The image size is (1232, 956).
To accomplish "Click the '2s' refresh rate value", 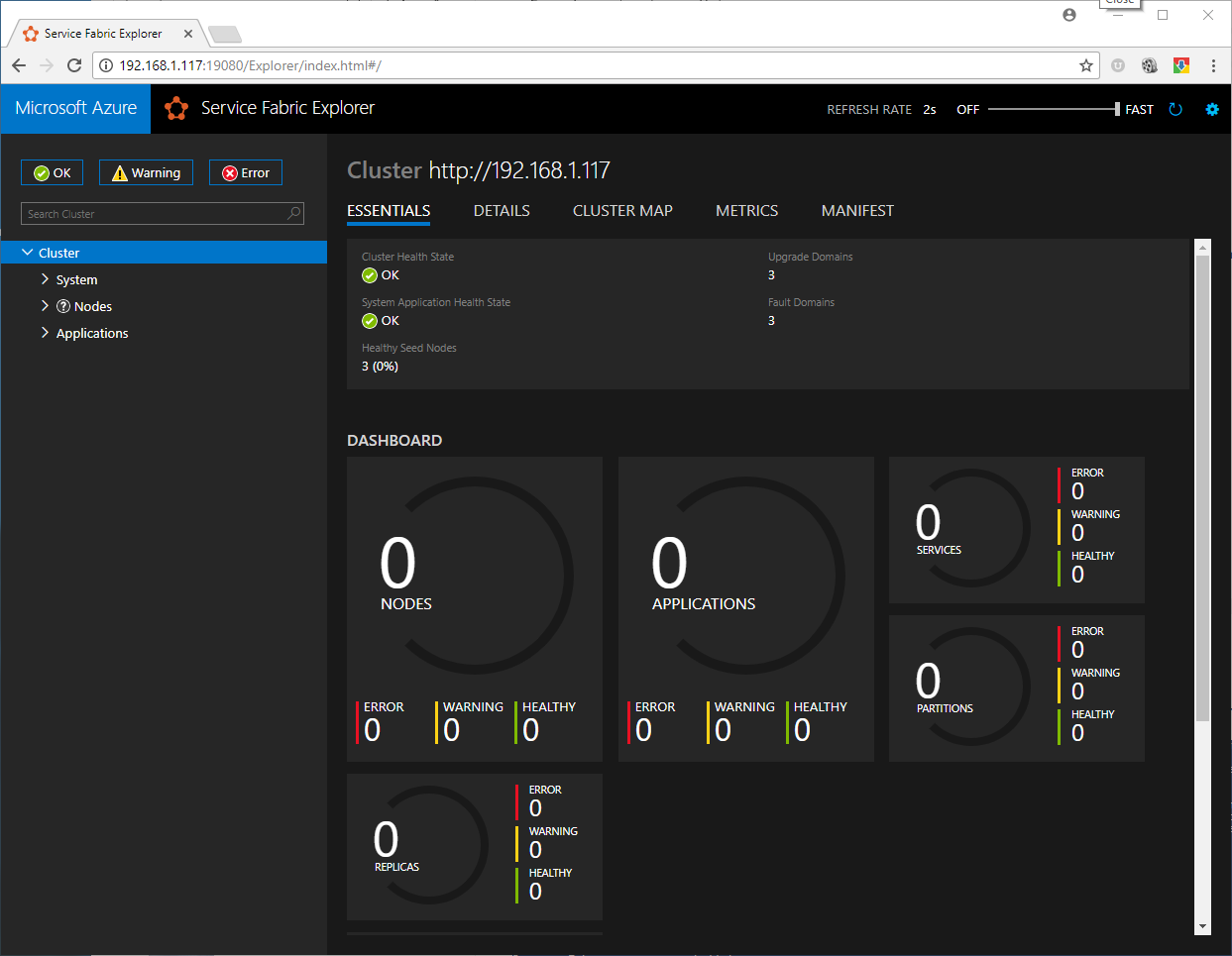I will pyautogui.click(x=930, y=110).
